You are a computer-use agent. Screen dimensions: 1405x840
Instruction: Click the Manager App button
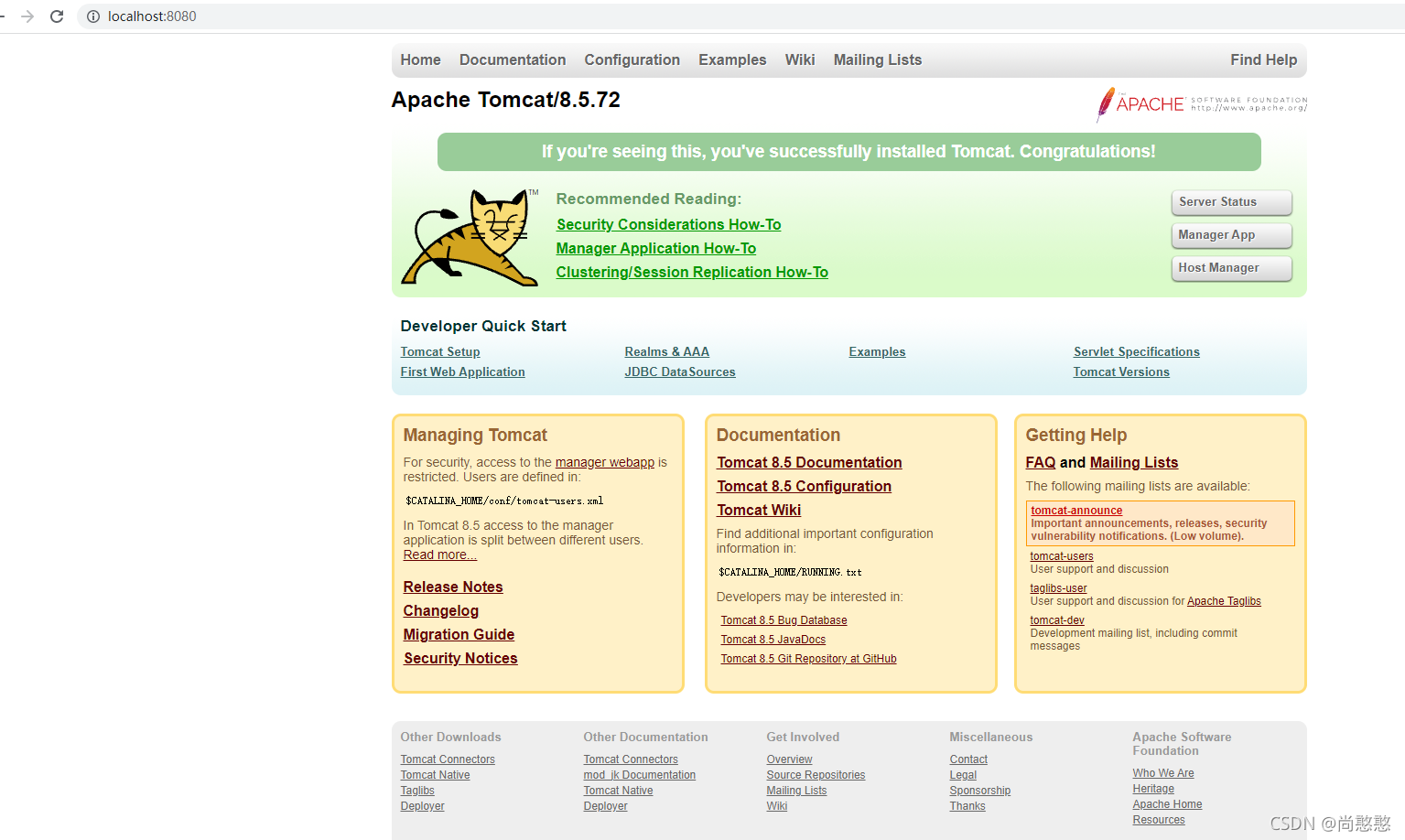tap(1231, 235)
